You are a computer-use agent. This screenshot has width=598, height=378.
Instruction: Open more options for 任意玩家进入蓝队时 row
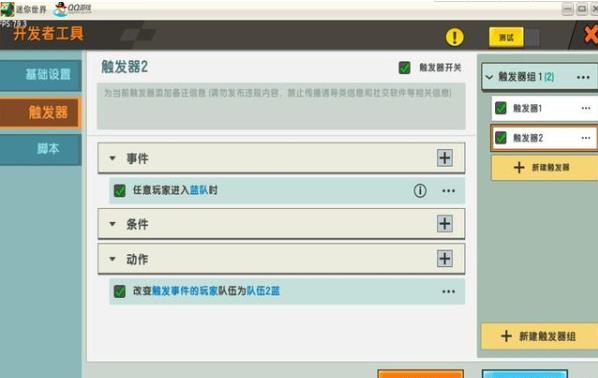click(x=448, y=191)
